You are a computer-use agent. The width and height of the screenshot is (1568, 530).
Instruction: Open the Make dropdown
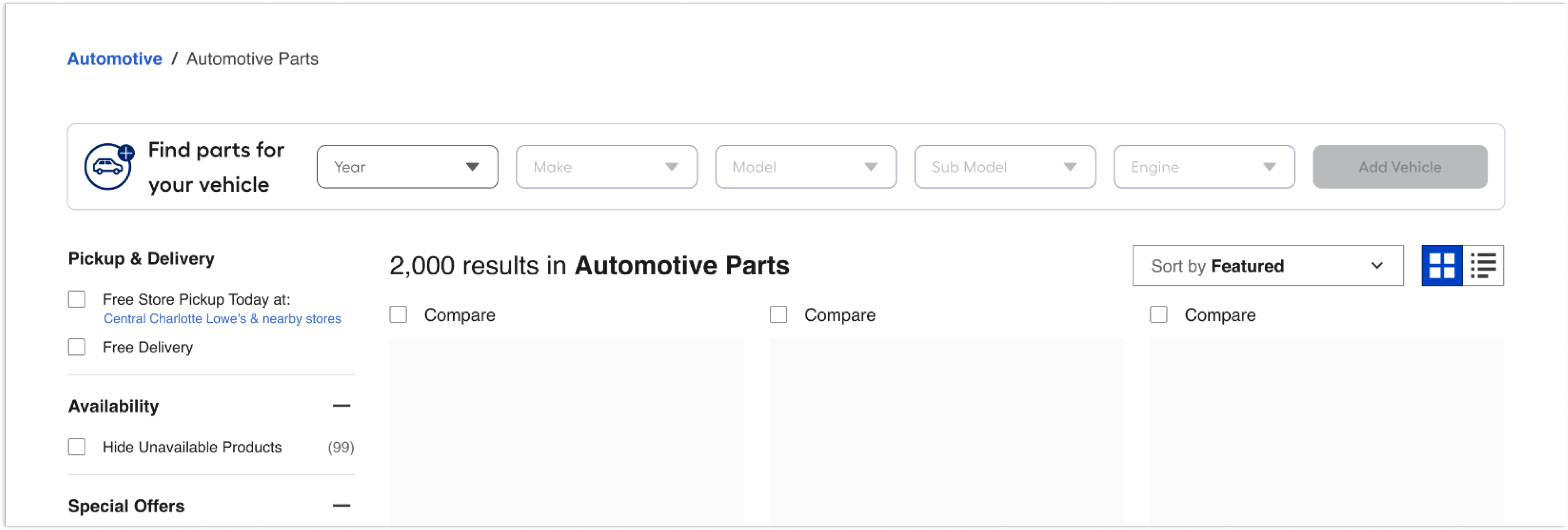point(606,167)
